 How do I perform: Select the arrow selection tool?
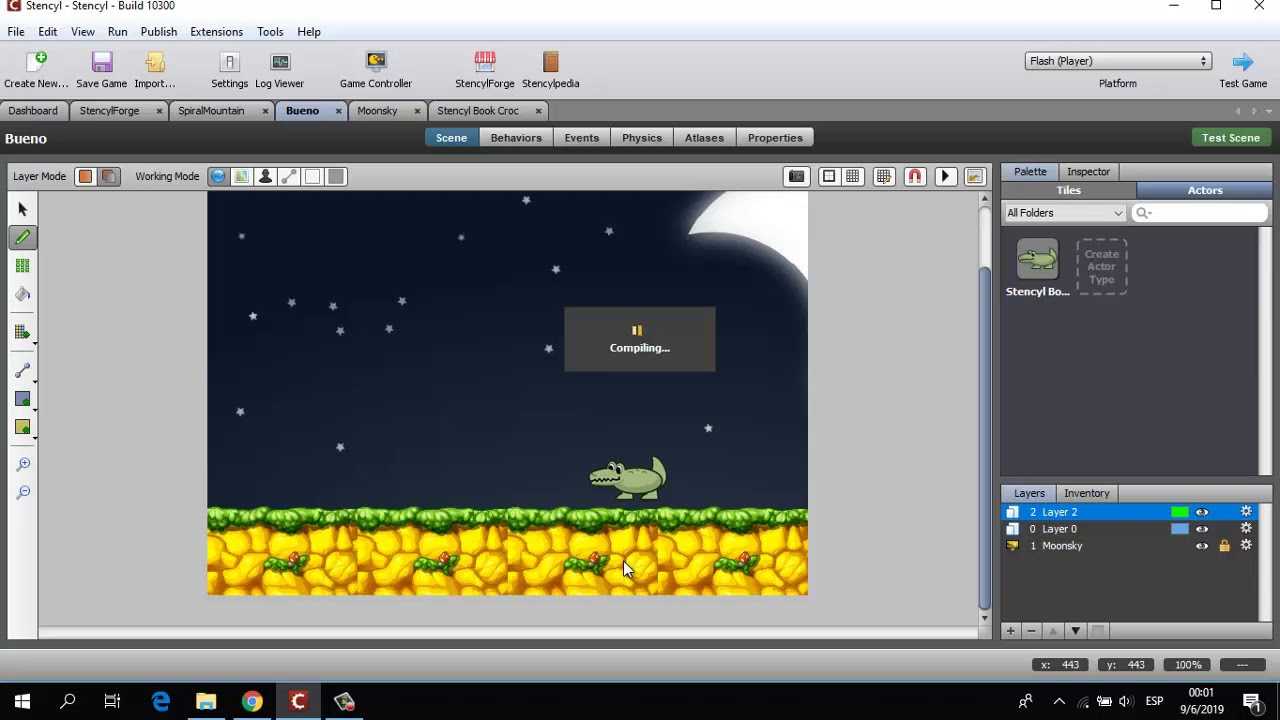click(x=23, y=209)
